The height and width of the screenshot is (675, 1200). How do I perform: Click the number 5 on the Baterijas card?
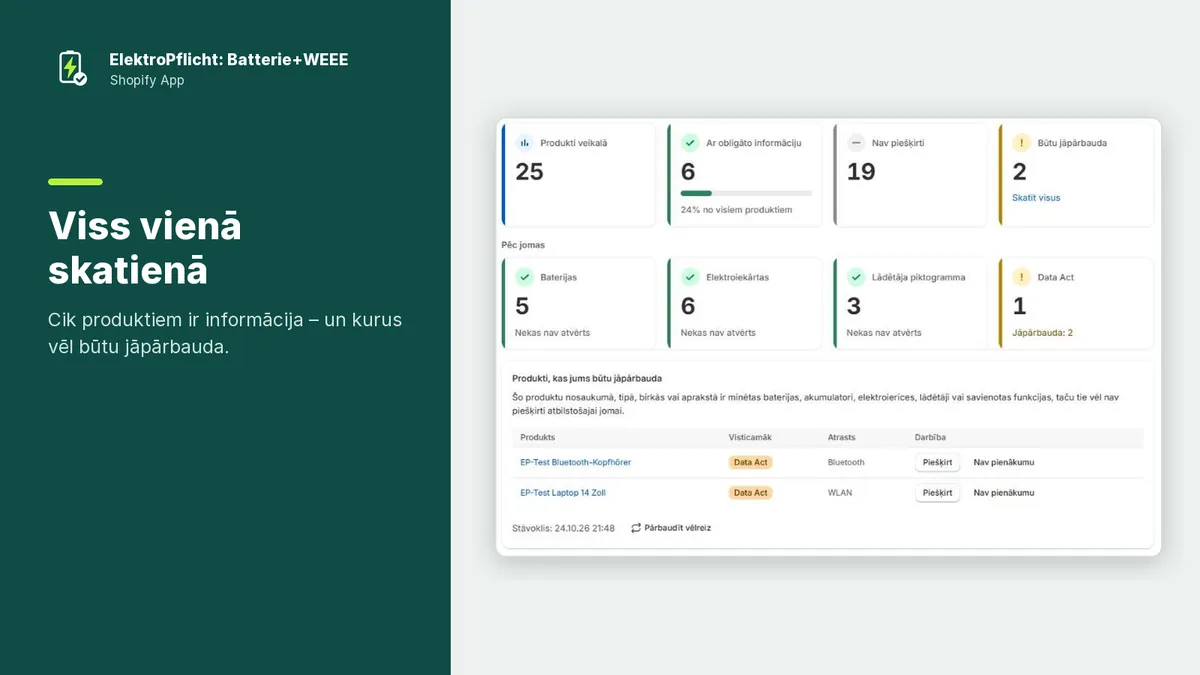tap(522, 306)
